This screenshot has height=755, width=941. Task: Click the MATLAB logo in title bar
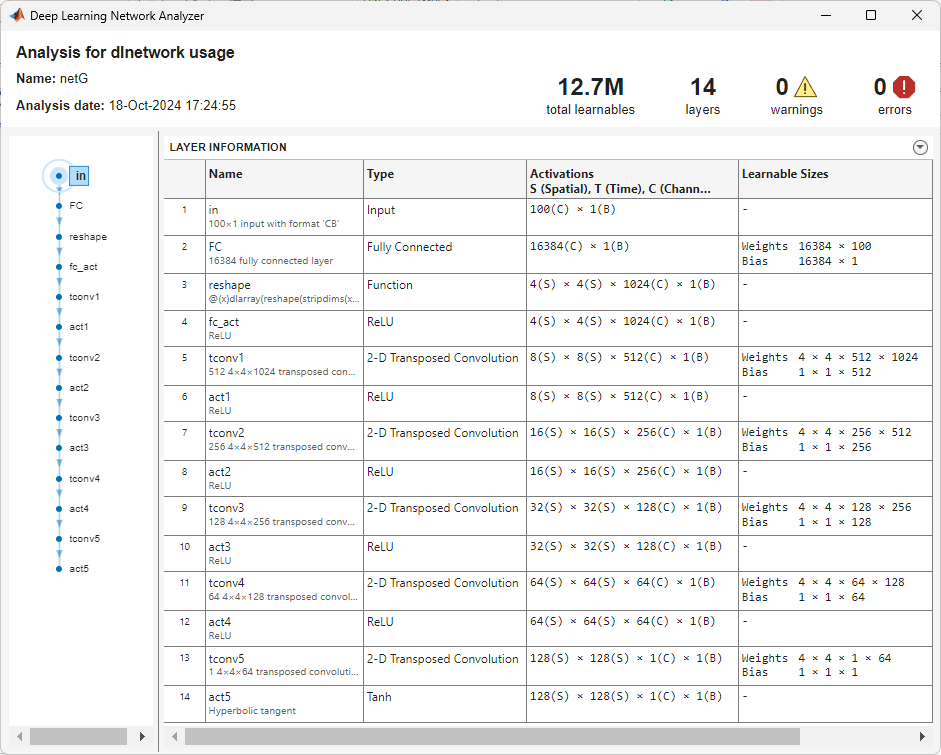click(x=17, y=15)
